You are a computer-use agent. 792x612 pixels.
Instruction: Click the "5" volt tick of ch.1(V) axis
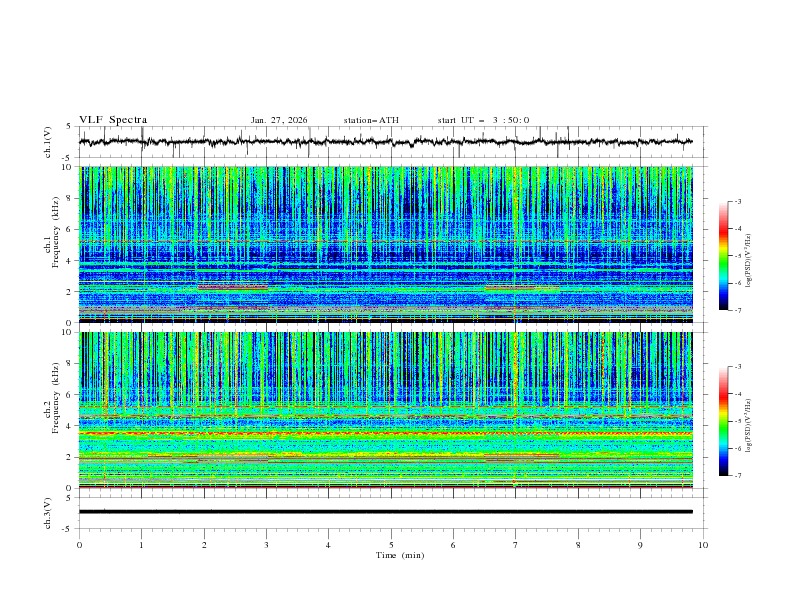pyautogui.click(x=69, y=126)
